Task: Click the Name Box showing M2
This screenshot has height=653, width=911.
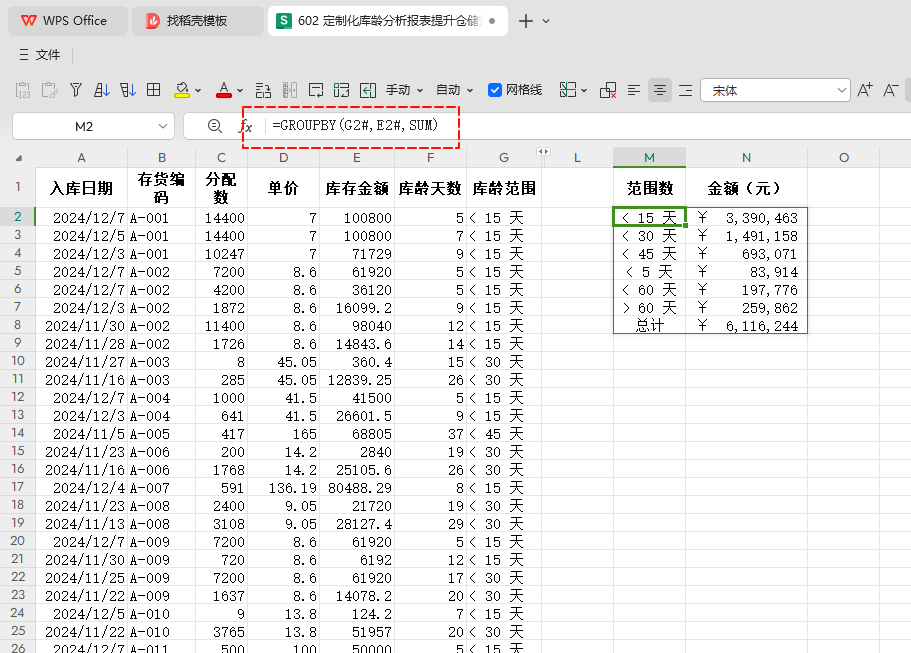Action: point(84,126)
